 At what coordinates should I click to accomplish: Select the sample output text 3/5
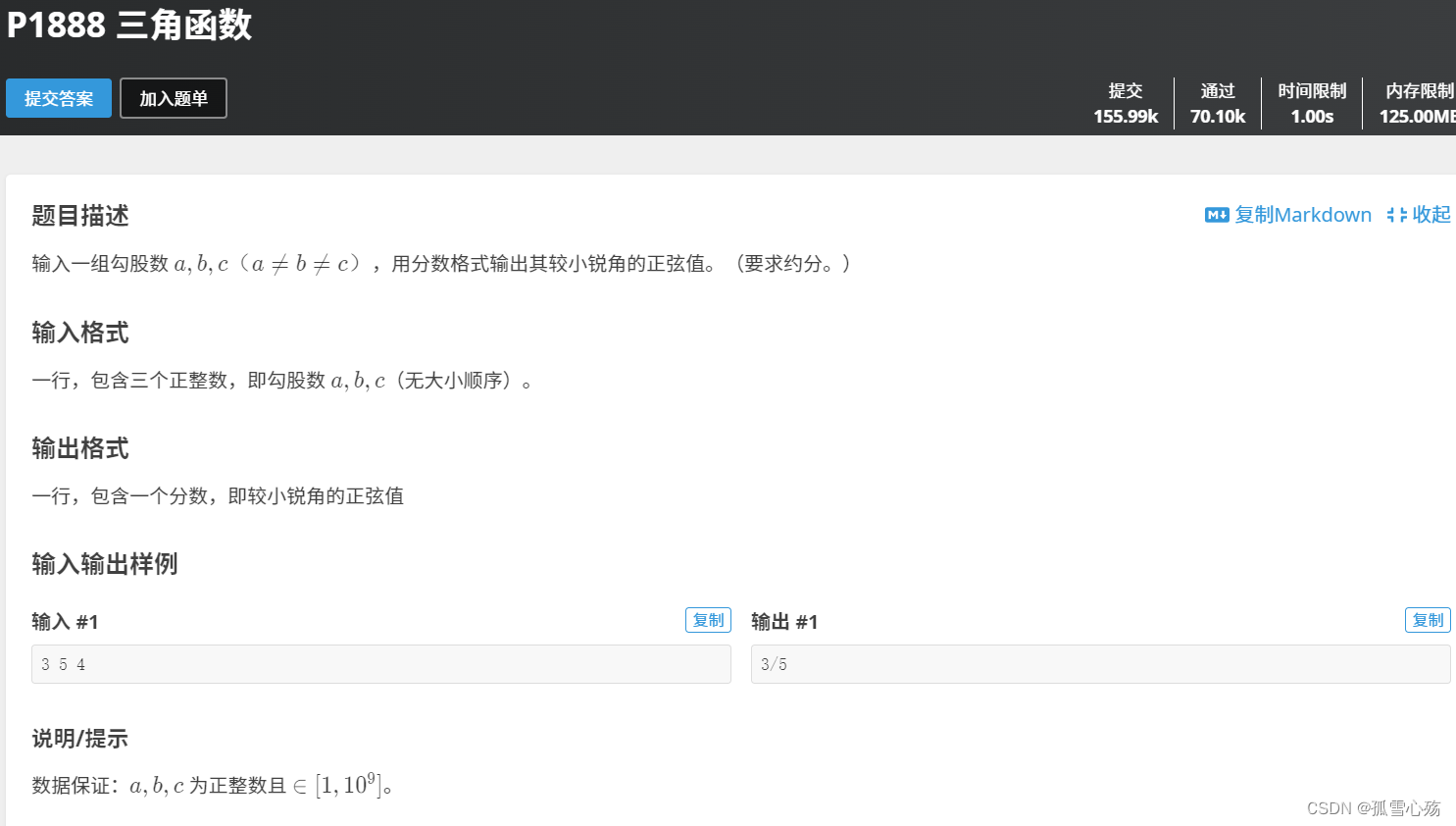point(774,664)
